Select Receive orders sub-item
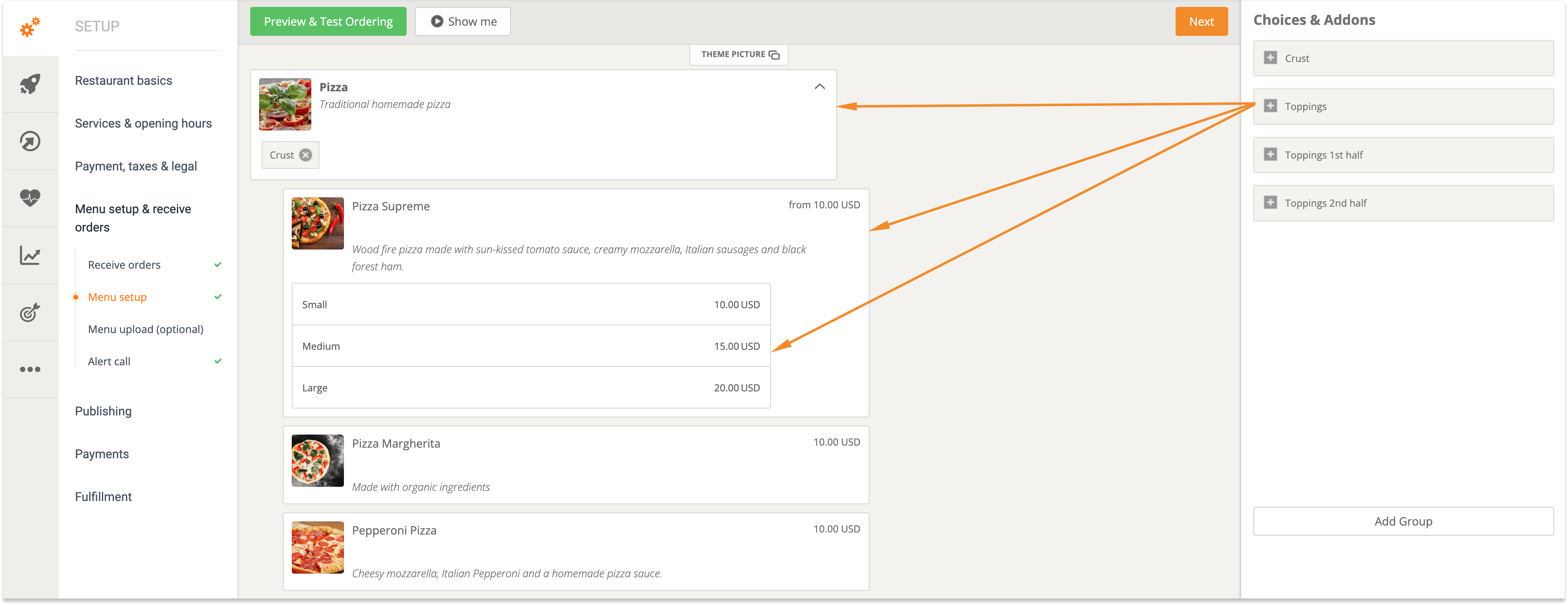The image size is (1568, 605). [x=124, y=265]
